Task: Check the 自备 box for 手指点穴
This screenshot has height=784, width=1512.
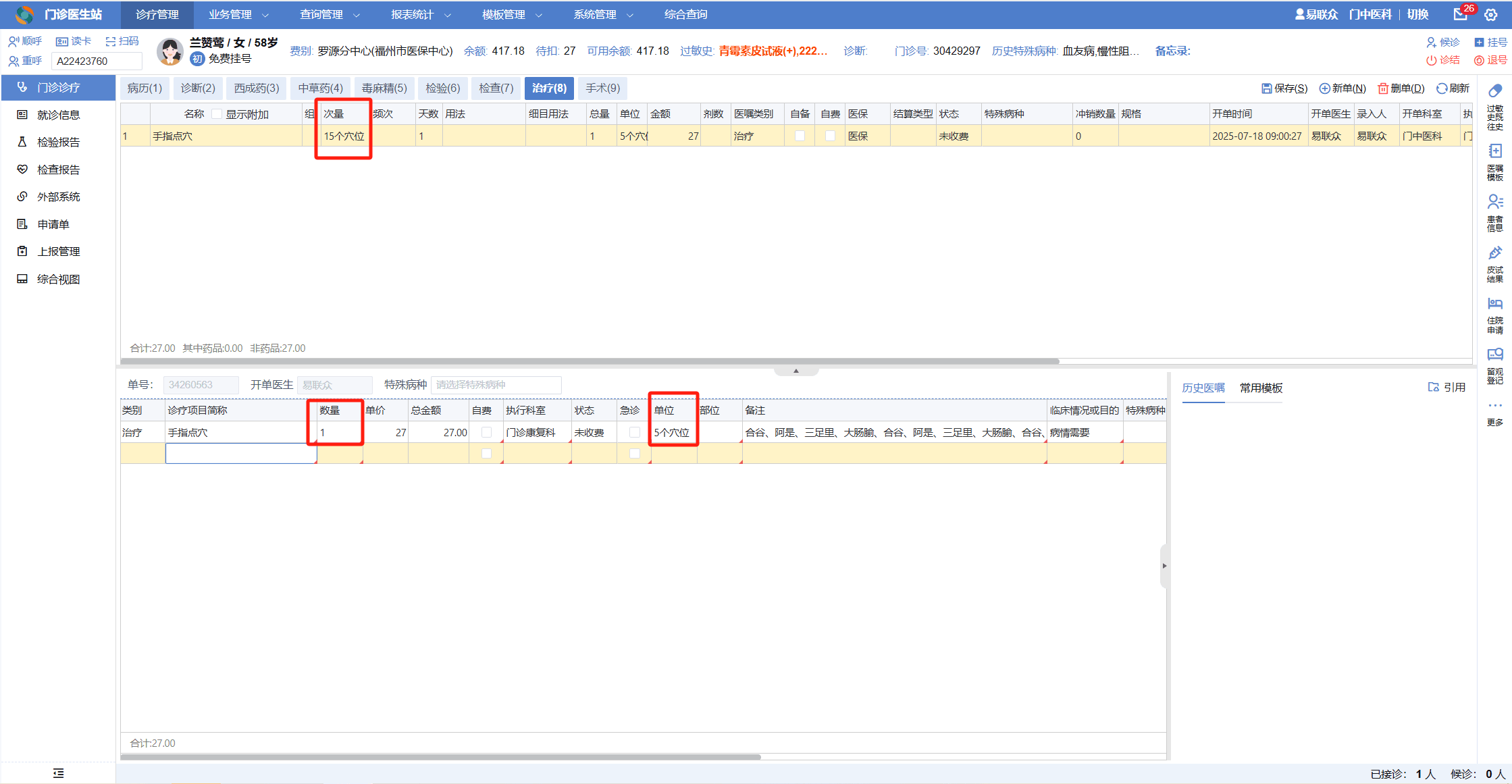Action: click(800, 136)
